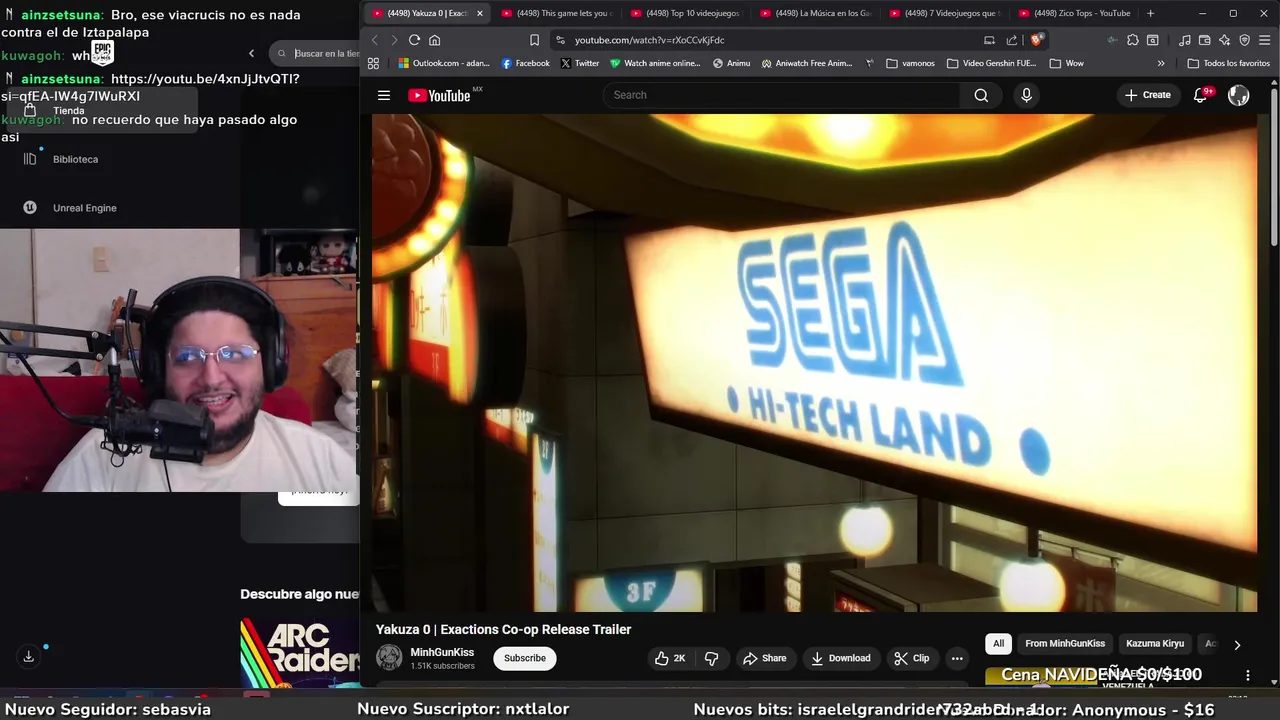
Task: Show hidden bookmarks with the double chevron
Action: tap(1161, 63)
